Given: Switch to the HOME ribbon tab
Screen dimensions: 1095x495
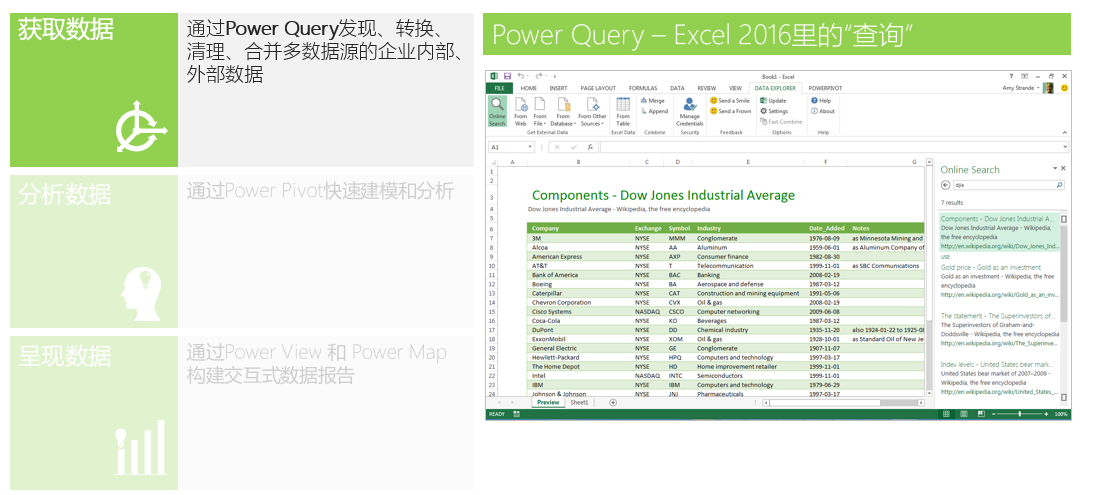Looking at the screenshot, I should coord(529,89).
